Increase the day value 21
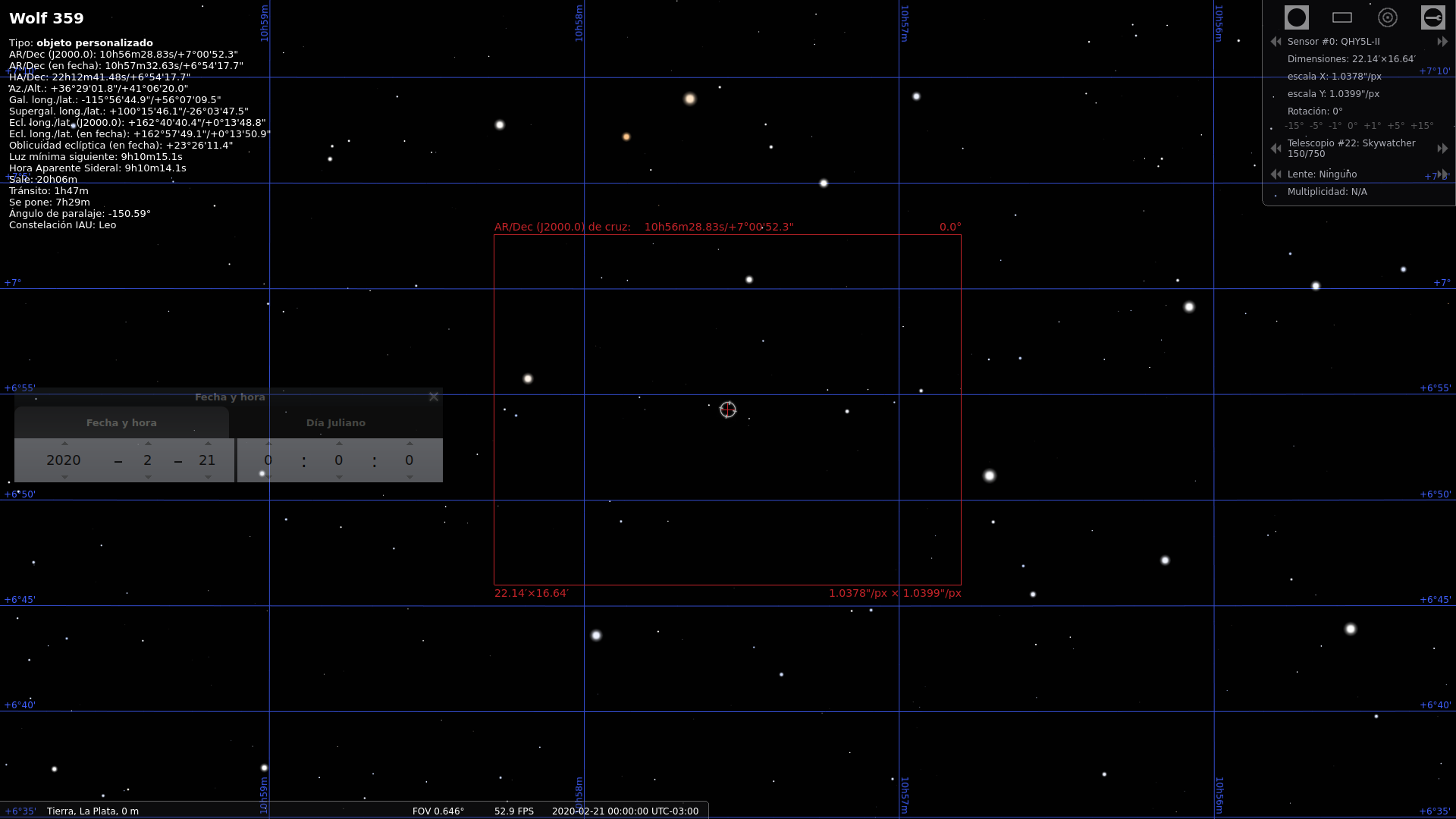 [x=208, y=444]
